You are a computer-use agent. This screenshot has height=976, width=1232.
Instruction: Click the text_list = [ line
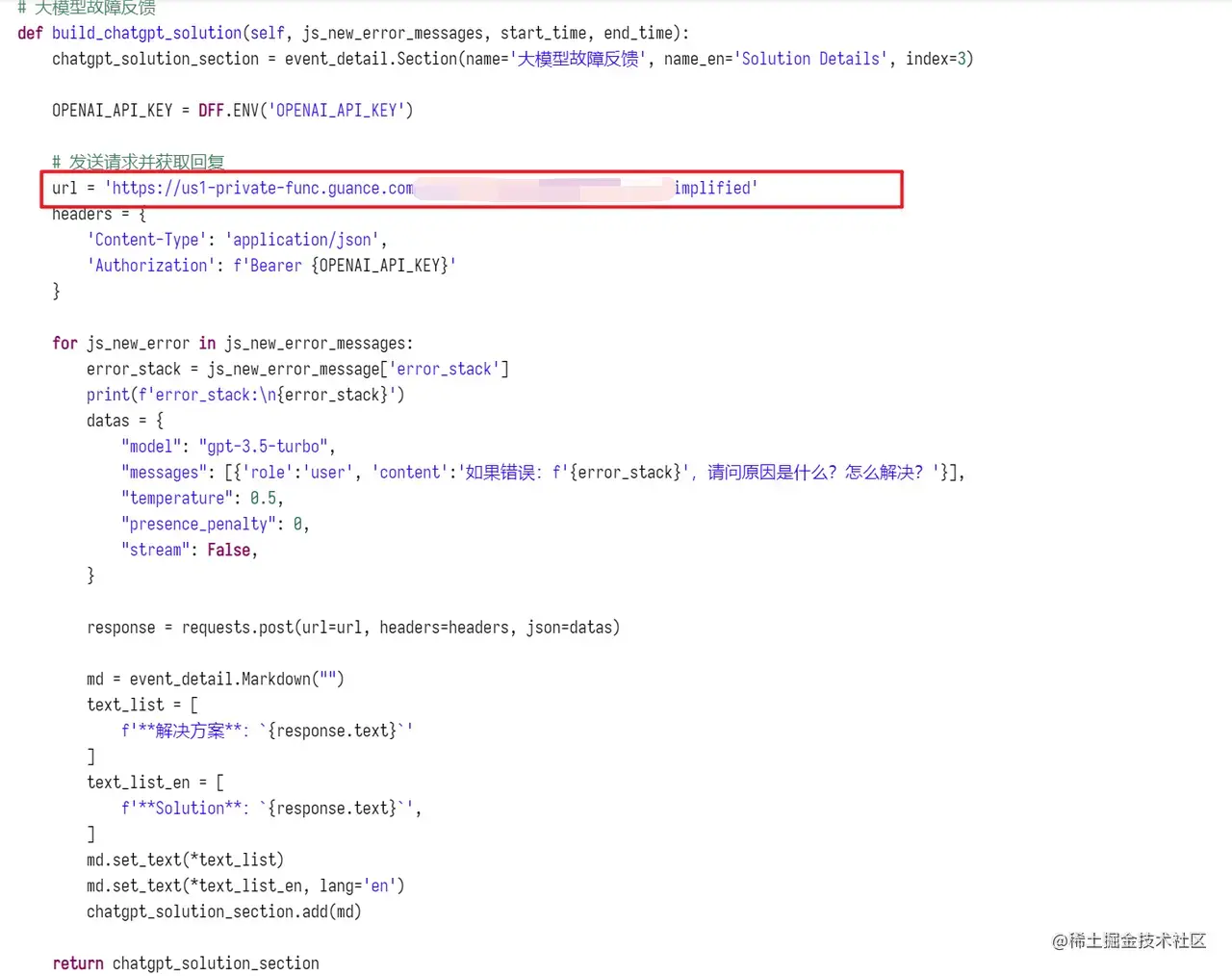[x=142, y=706]
